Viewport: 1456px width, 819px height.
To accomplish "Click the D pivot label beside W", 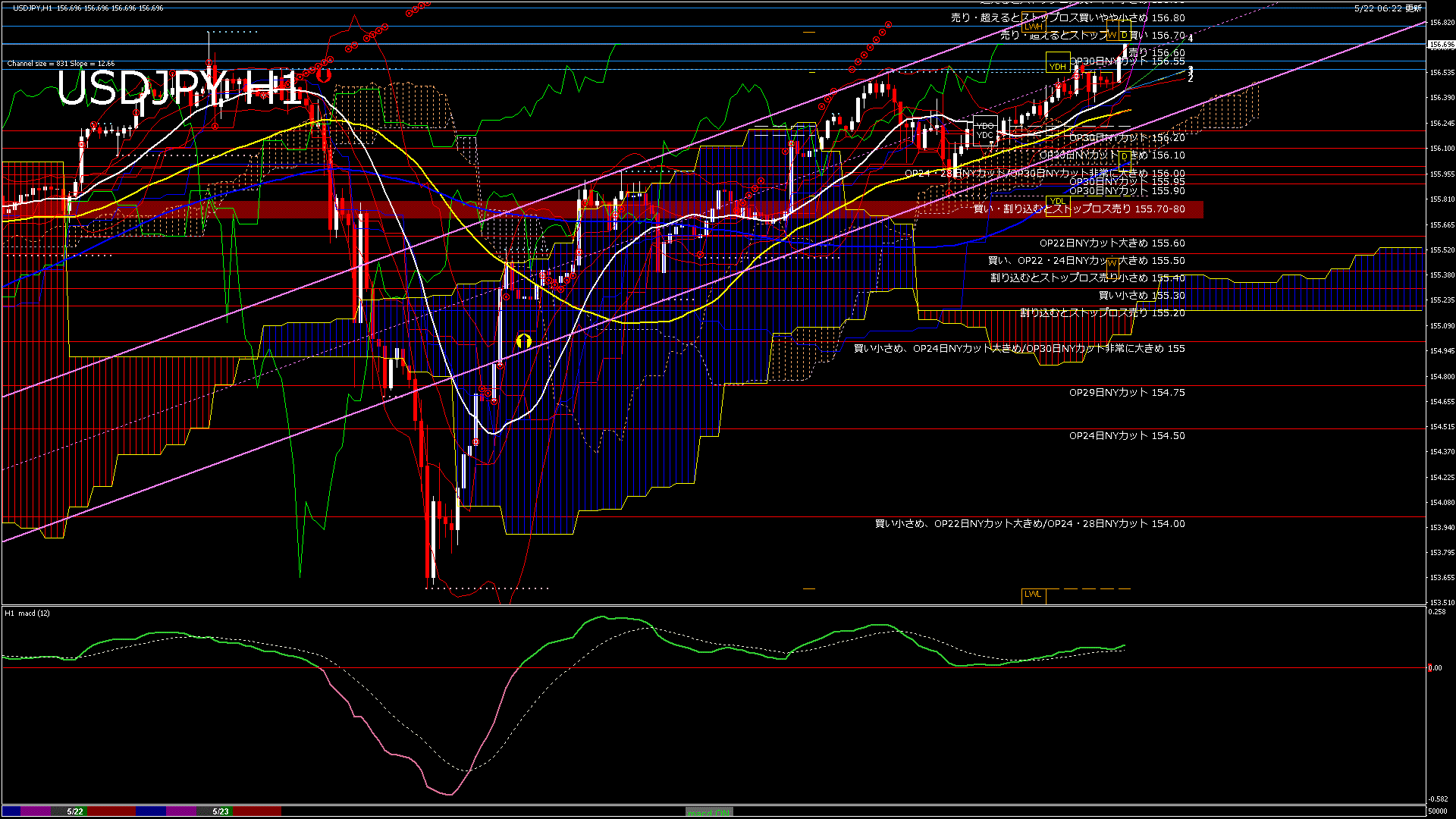I will coord(1124,35).
